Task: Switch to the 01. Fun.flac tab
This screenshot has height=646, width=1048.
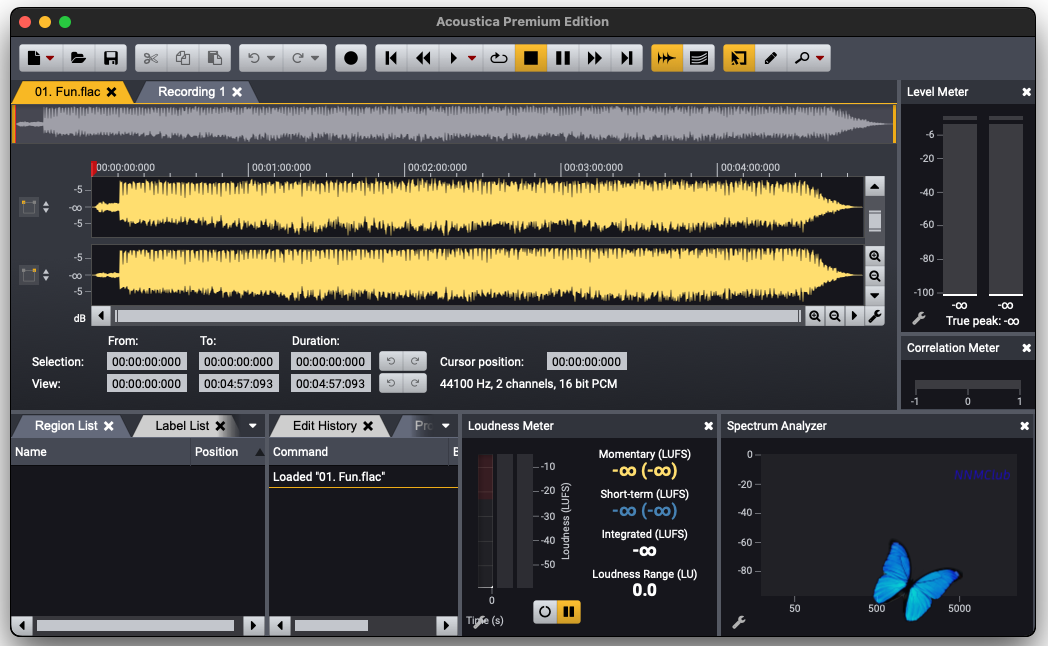Action: [68, 92]
